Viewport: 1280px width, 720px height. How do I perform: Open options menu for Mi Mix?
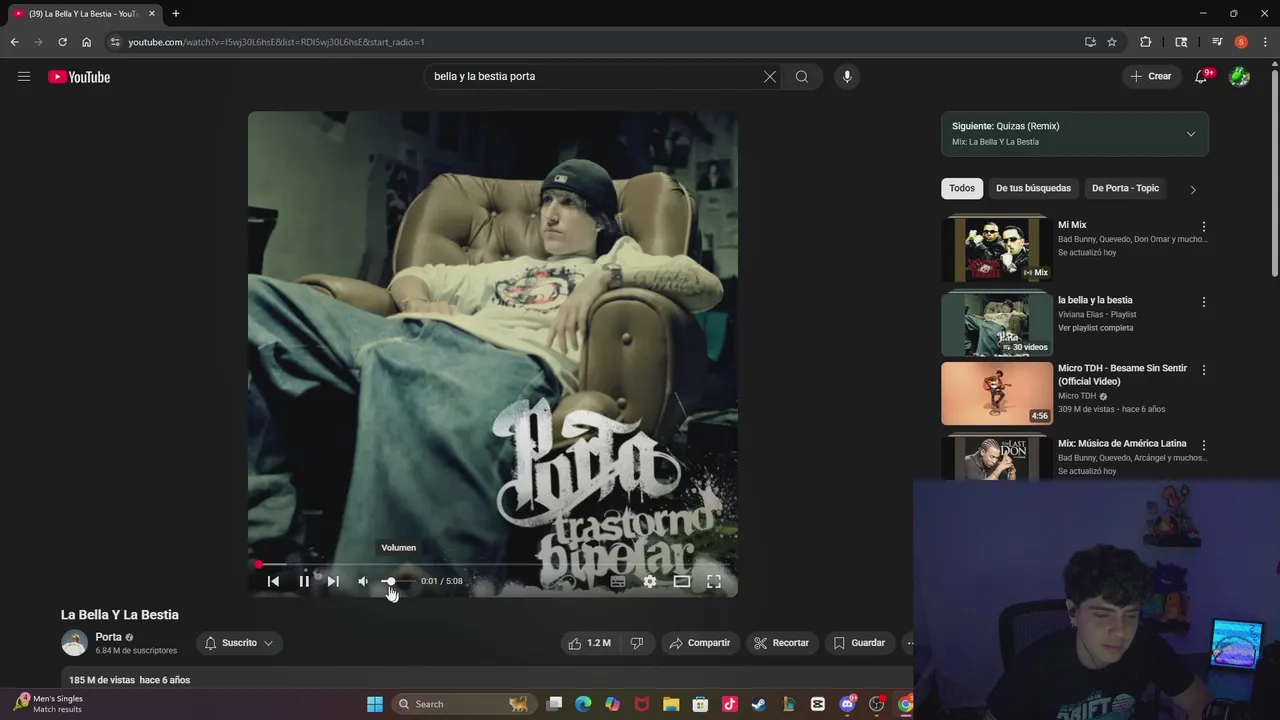(x=1204, y=227)
